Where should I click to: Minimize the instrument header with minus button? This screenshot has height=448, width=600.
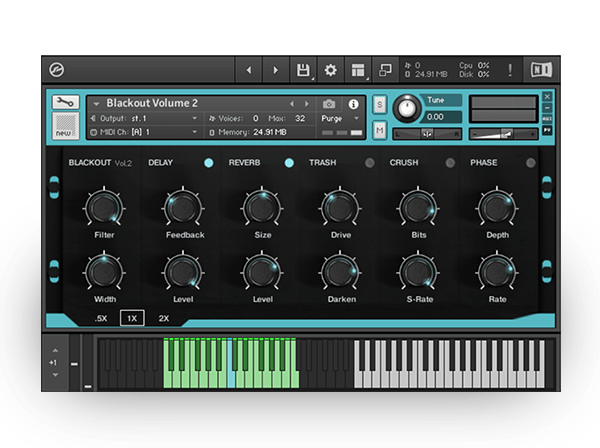[x=547, y=108]
